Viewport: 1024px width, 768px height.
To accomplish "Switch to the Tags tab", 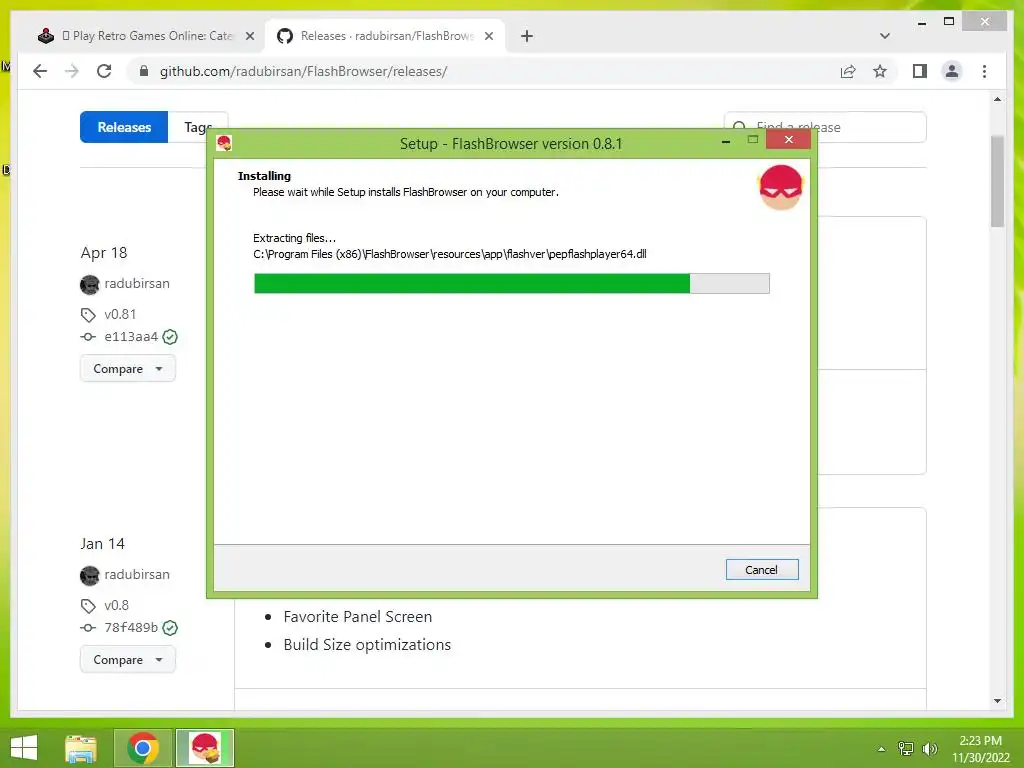I will tap(198, 127).
